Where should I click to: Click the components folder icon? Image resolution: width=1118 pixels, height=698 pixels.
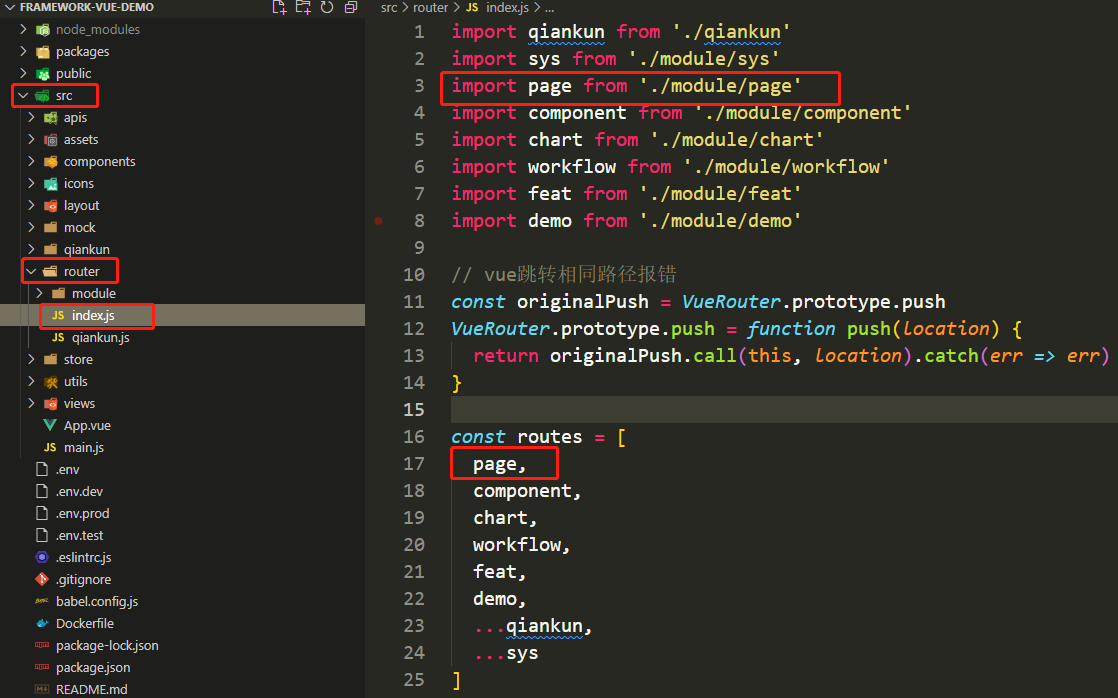[51, 162]
